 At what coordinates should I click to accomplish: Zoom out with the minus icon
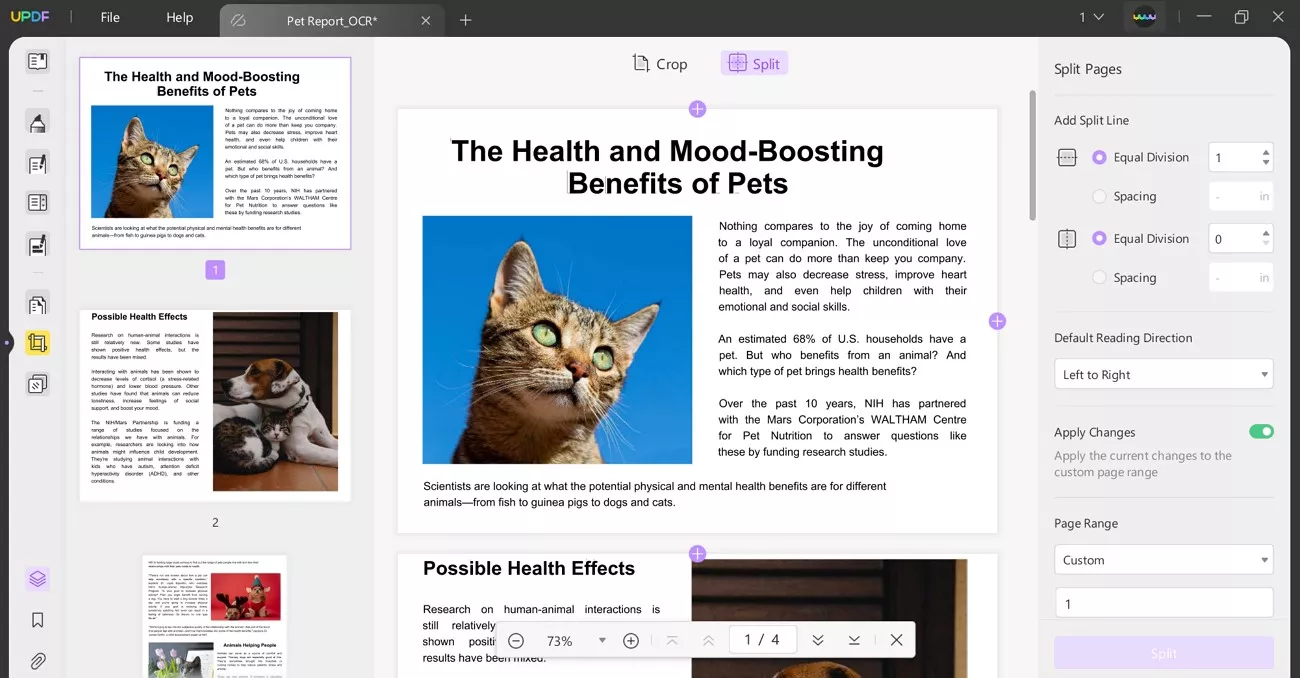(x=516, y=640)
